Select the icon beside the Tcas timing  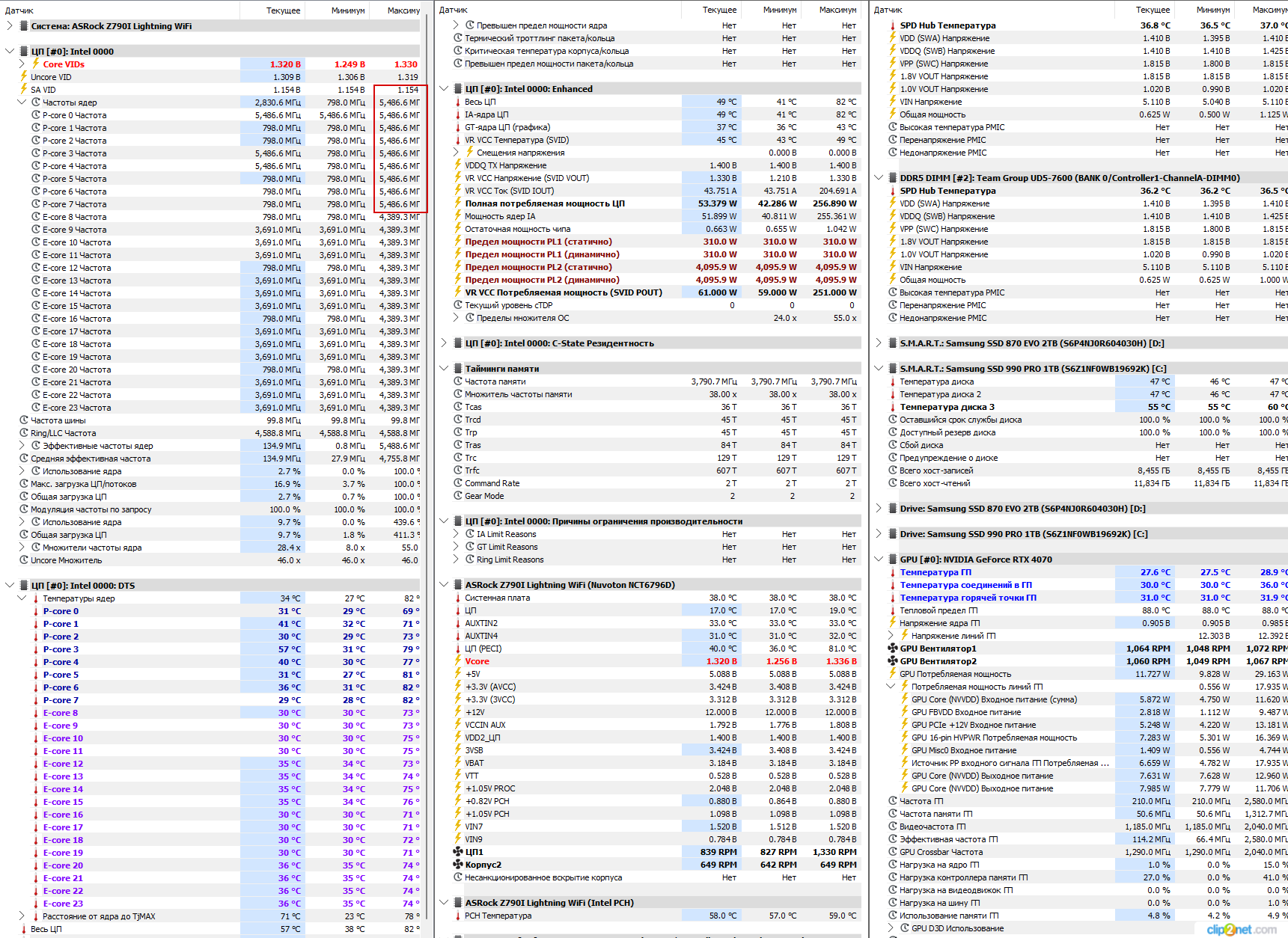(x=457, y=406)
